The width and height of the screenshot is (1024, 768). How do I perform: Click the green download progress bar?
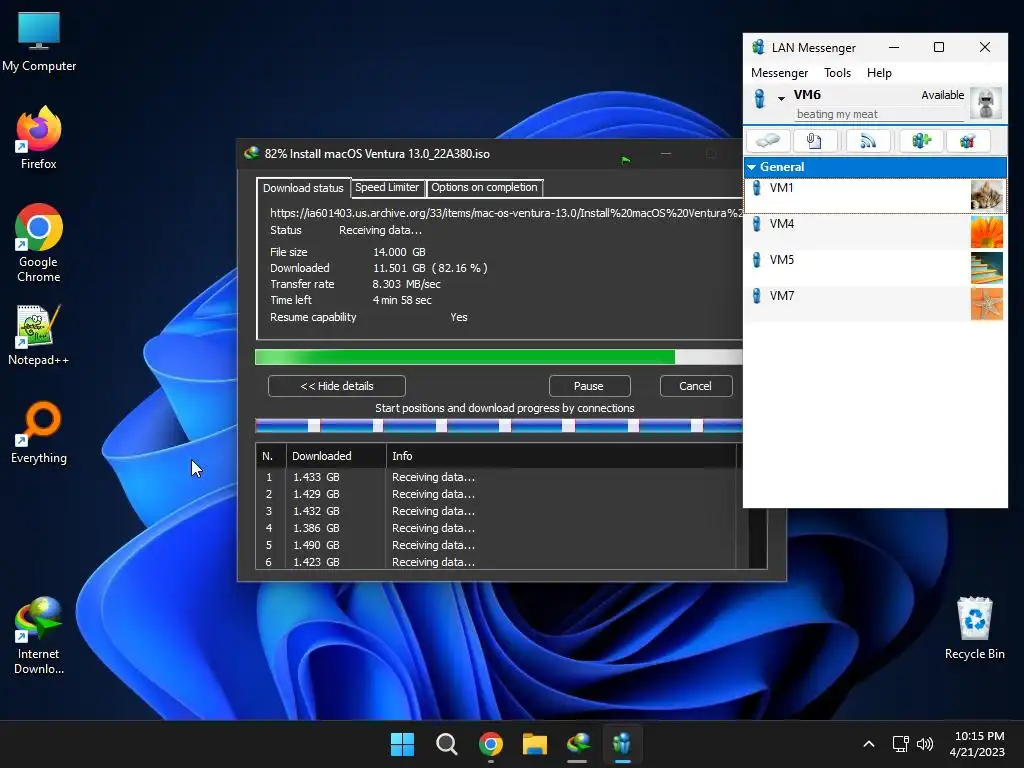tap(465, 357)
